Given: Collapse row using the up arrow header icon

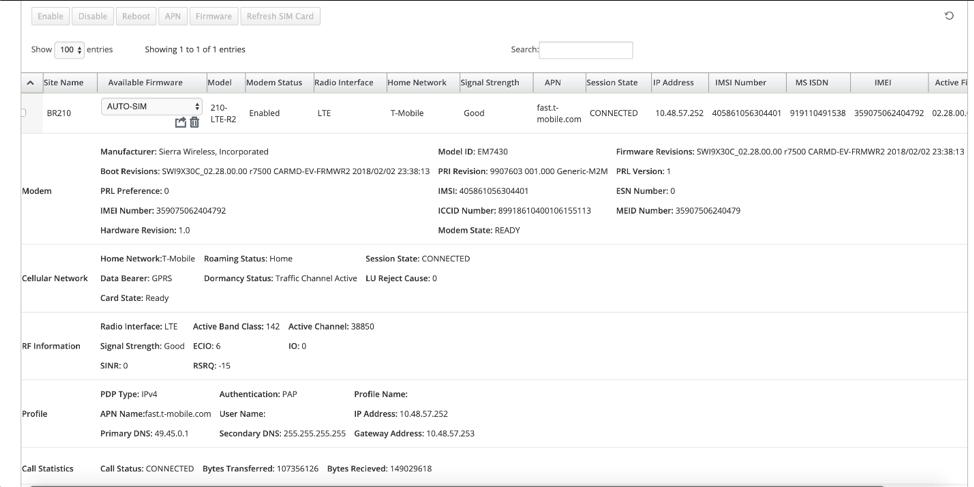Looking at the screenshot, I should pyautogui.click(x=30, y=83).
